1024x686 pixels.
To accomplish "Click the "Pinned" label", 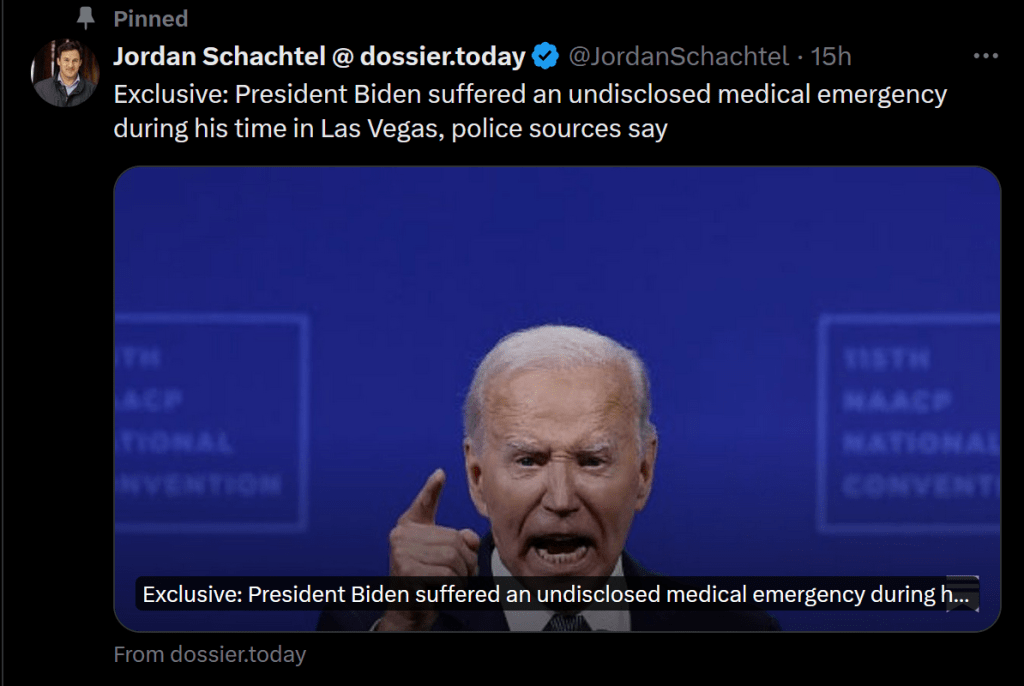I will click(150, 19).
